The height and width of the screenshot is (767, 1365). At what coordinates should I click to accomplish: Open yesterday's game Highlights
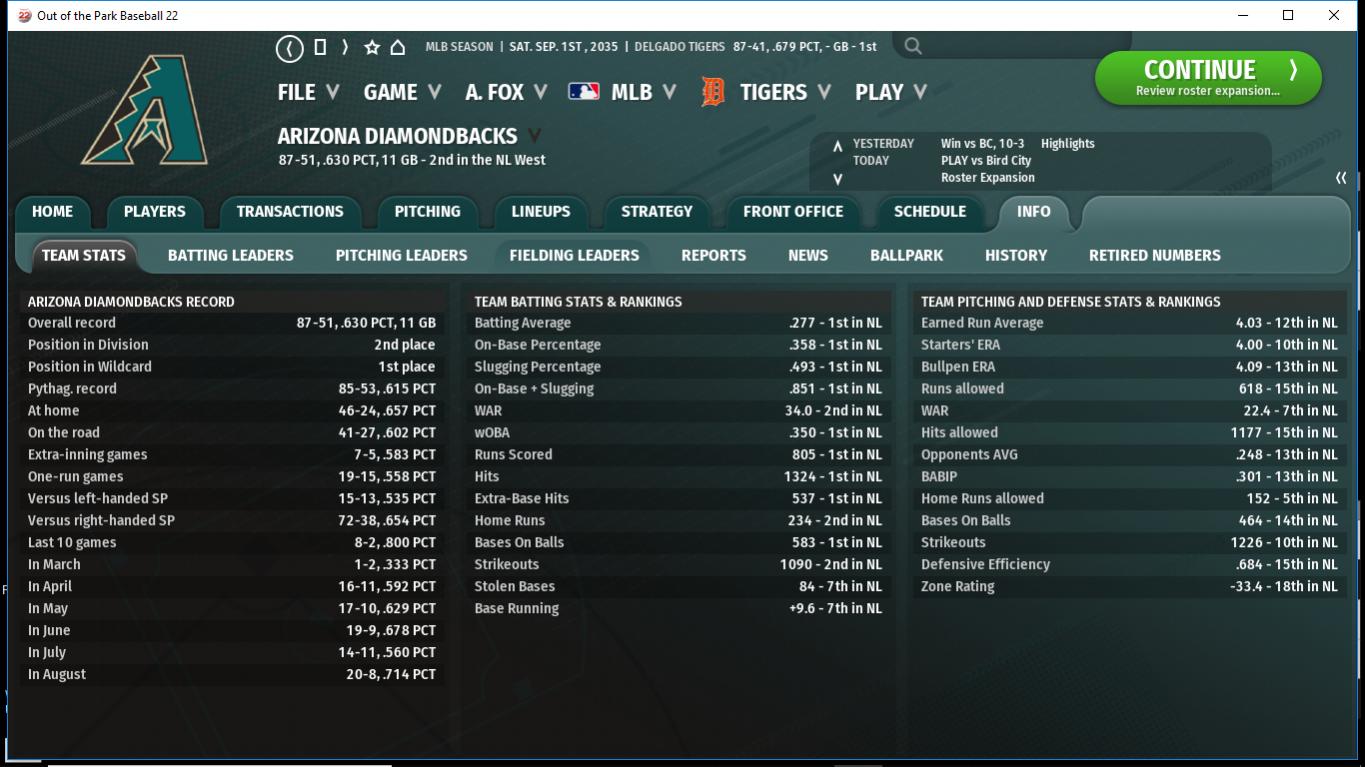tap(1068, 144)
